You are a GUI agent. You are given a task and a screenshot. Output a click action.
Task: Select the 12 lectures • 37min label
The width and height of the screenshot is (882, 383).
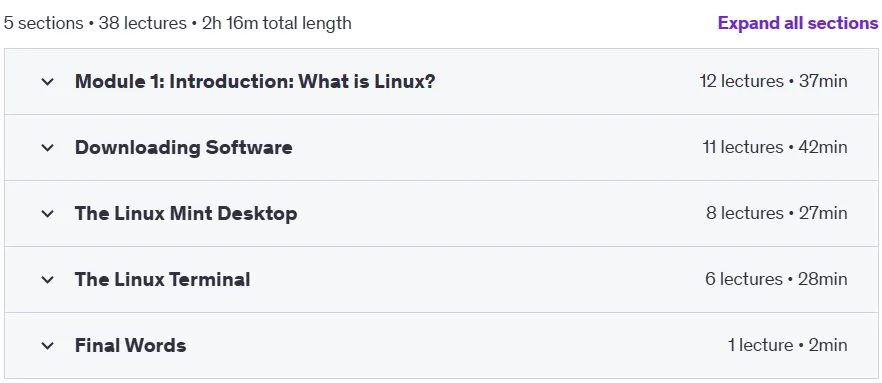click(773, 81)
